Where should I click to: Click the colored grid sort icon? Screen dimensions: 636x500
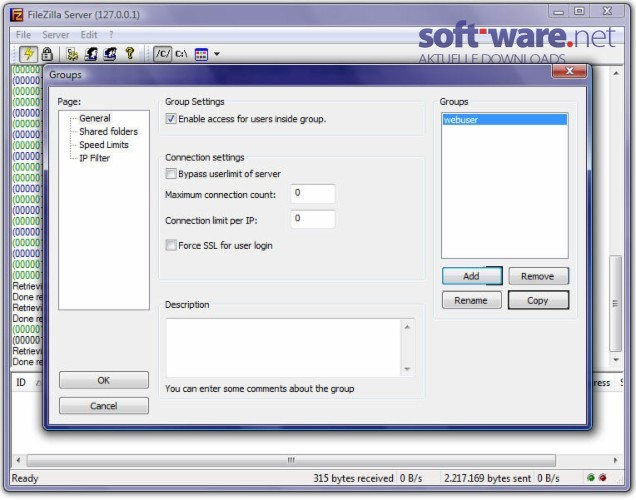[201, 54]
